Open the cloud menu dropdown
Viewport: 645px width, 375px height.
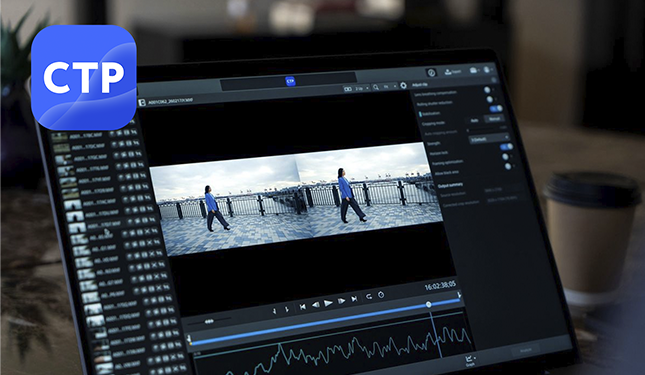474,70
